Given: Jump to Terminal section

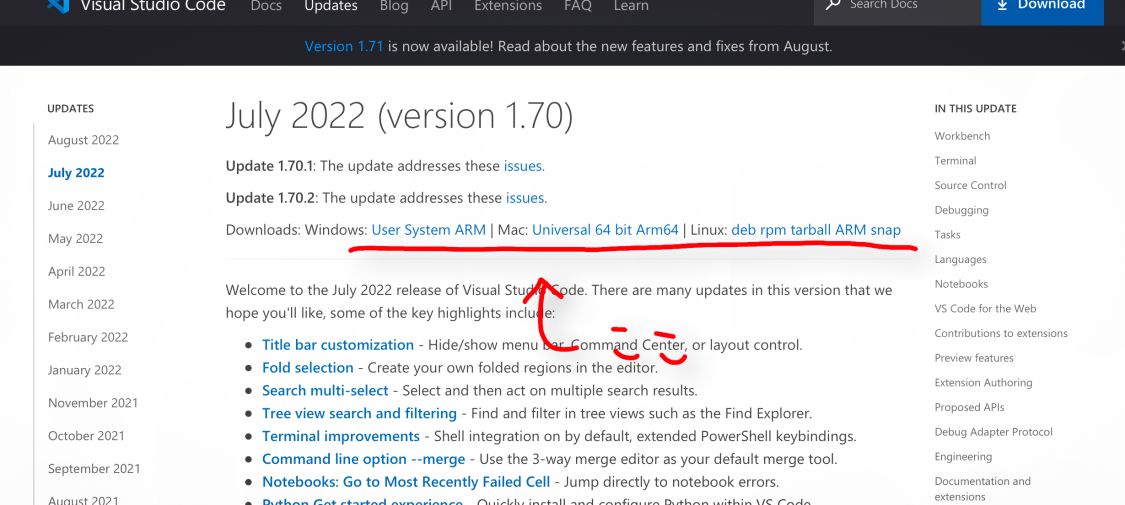Looking at the screenshot, I should [955, 161].
